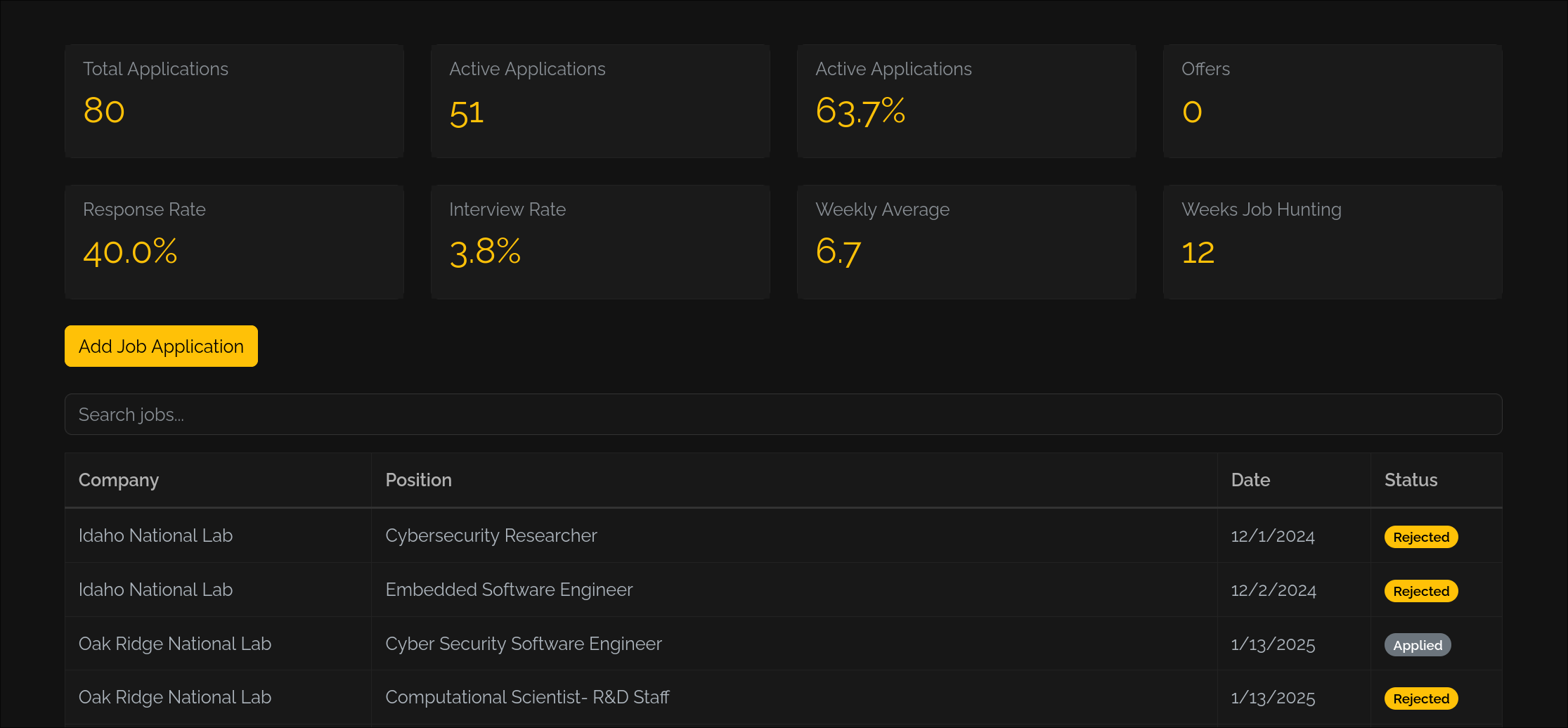Sort by the Company column header
Viewport: 1568px width, 728px height.
[118, 480]
